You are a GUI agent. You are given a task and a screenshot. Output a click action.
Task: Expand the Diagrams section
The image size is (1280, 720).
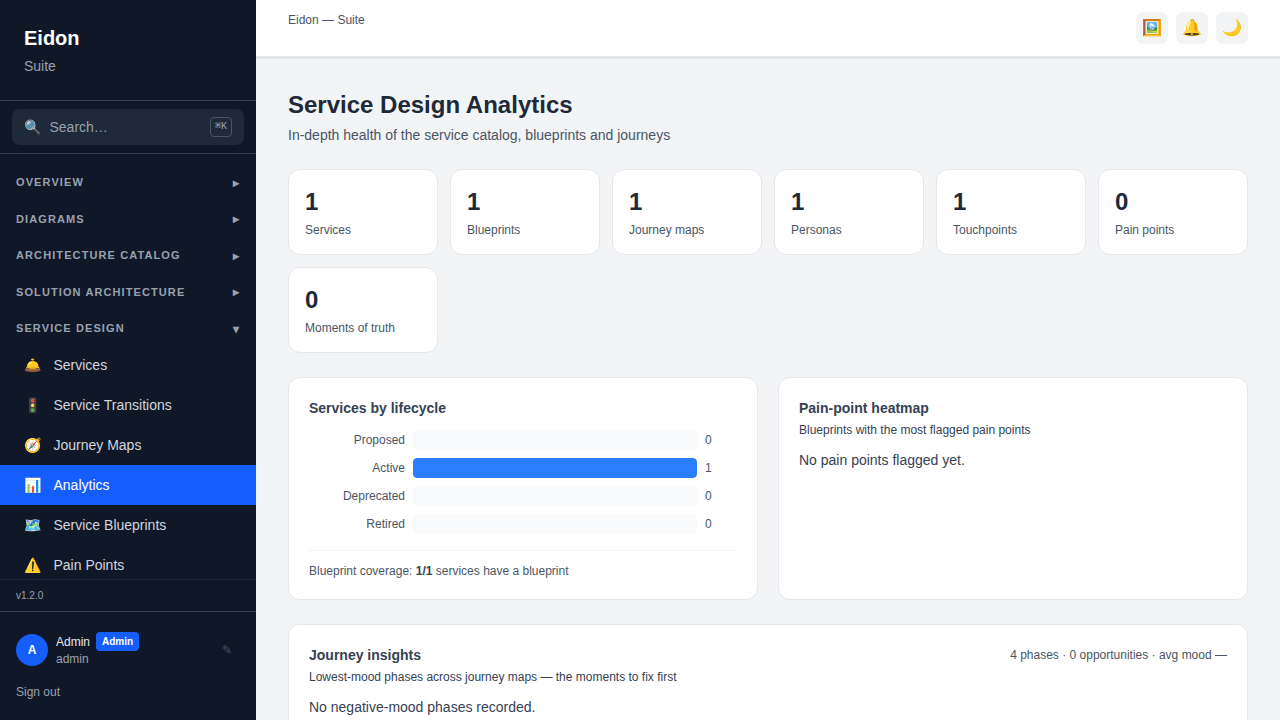click(128, 219)
